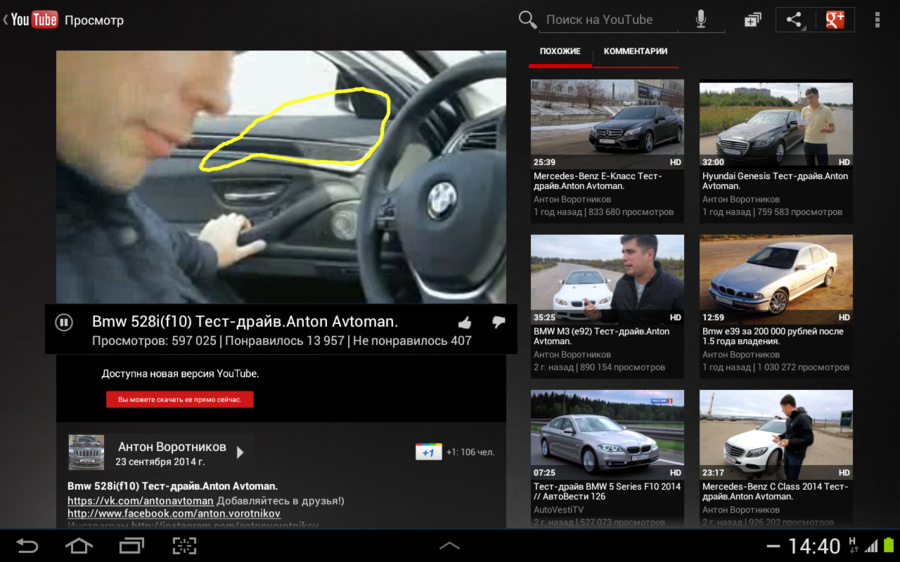Click title 'Mercedes-Benz E-Класс Тест-драйв'
This screenshot has width=900, height=562.
[598, 181]
